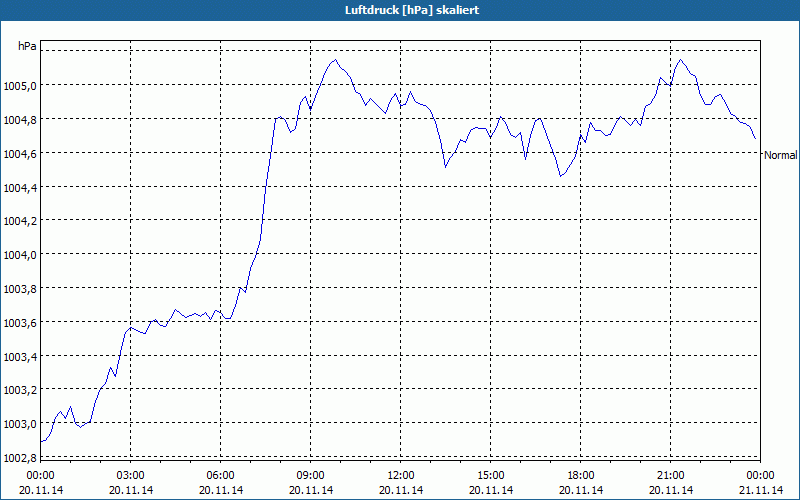The image size is (800, 500).
Task: Click the 15:00 time label
Action: pyautogui.click(x=491, y=476)
